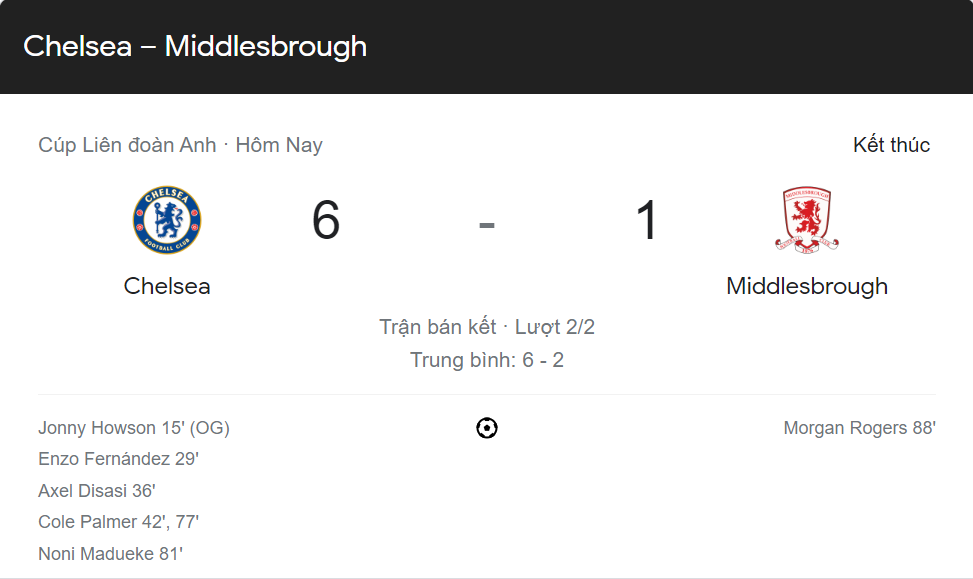Select scorer Axel Disasi 36'
This screenshot has height=579, width=973.
tap(97, 490)
